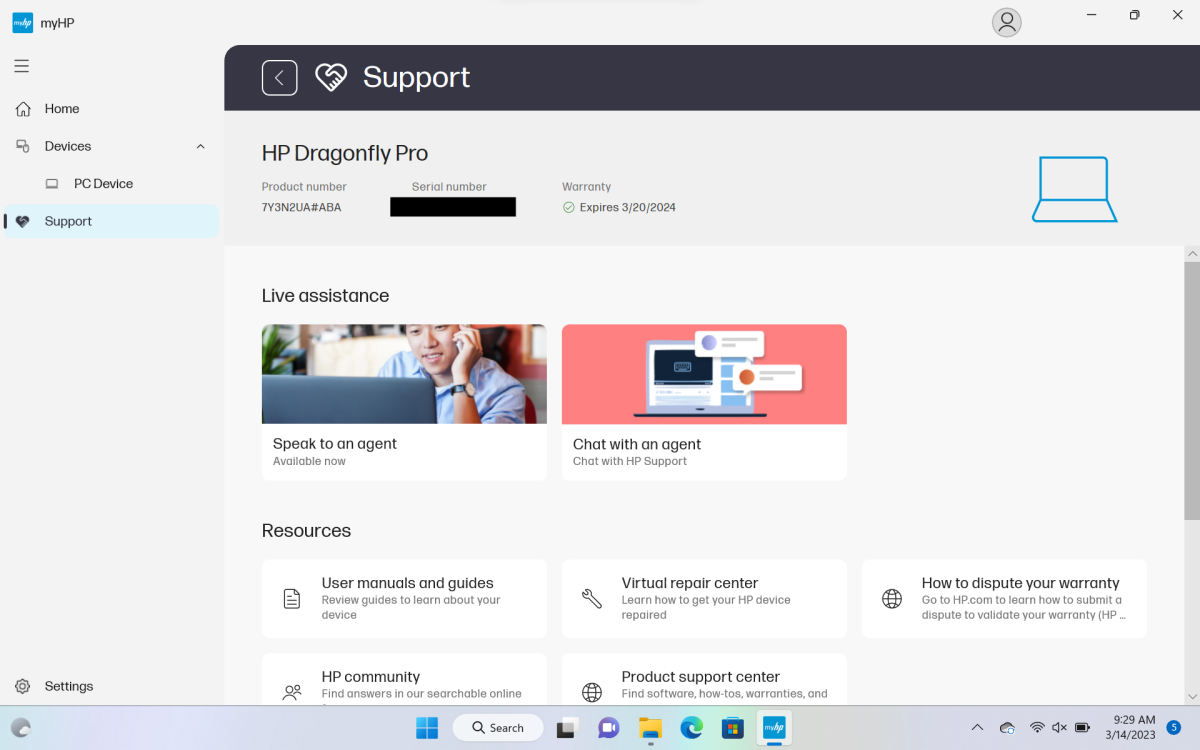Click the weather widget on taskbar

[x=22, y=727]
